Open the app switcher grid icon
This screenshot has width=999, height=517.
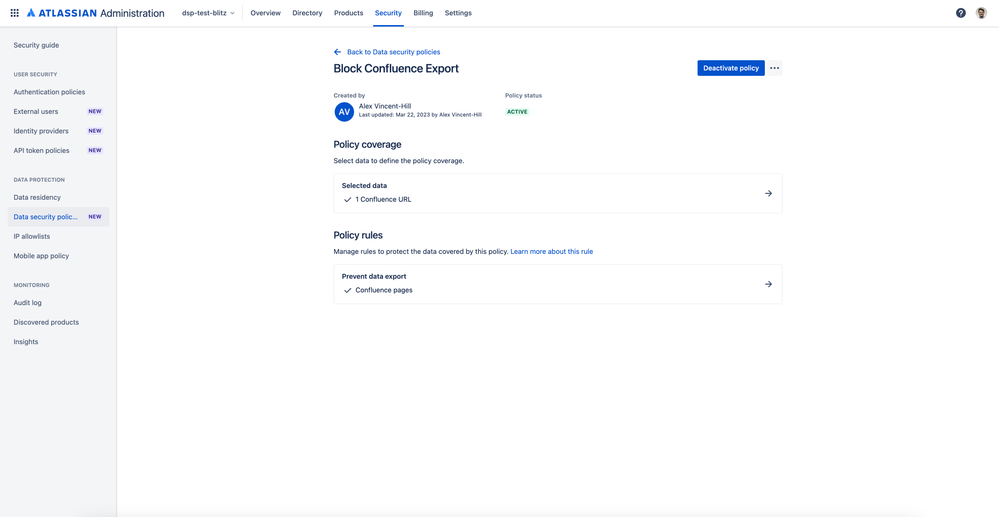15,13
